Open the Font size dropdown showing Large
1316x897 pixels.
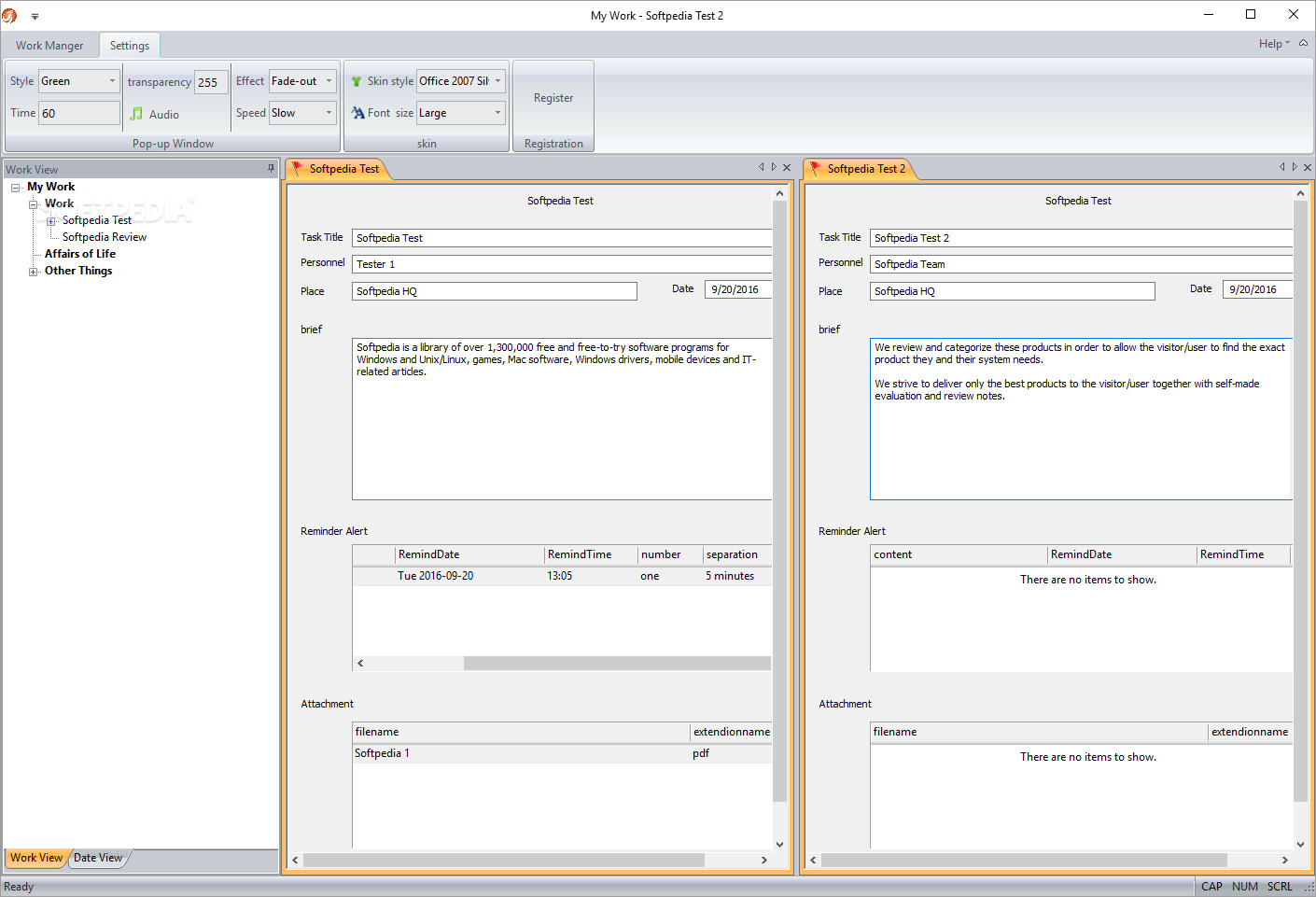tap(461, 113)
